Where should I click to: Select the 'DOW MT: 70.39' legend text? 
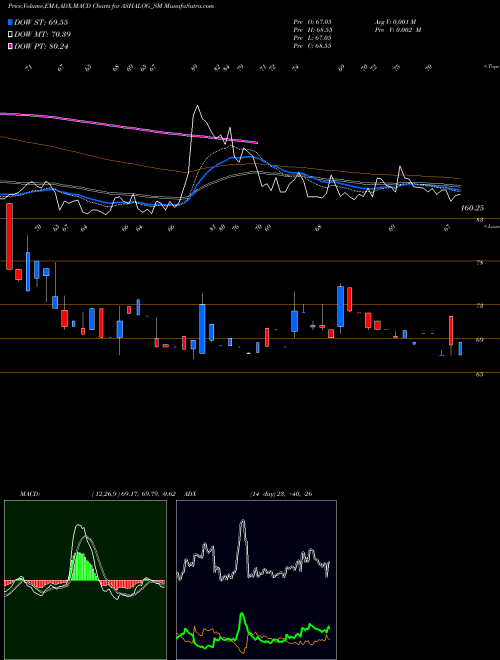click(x=43, y=35)
